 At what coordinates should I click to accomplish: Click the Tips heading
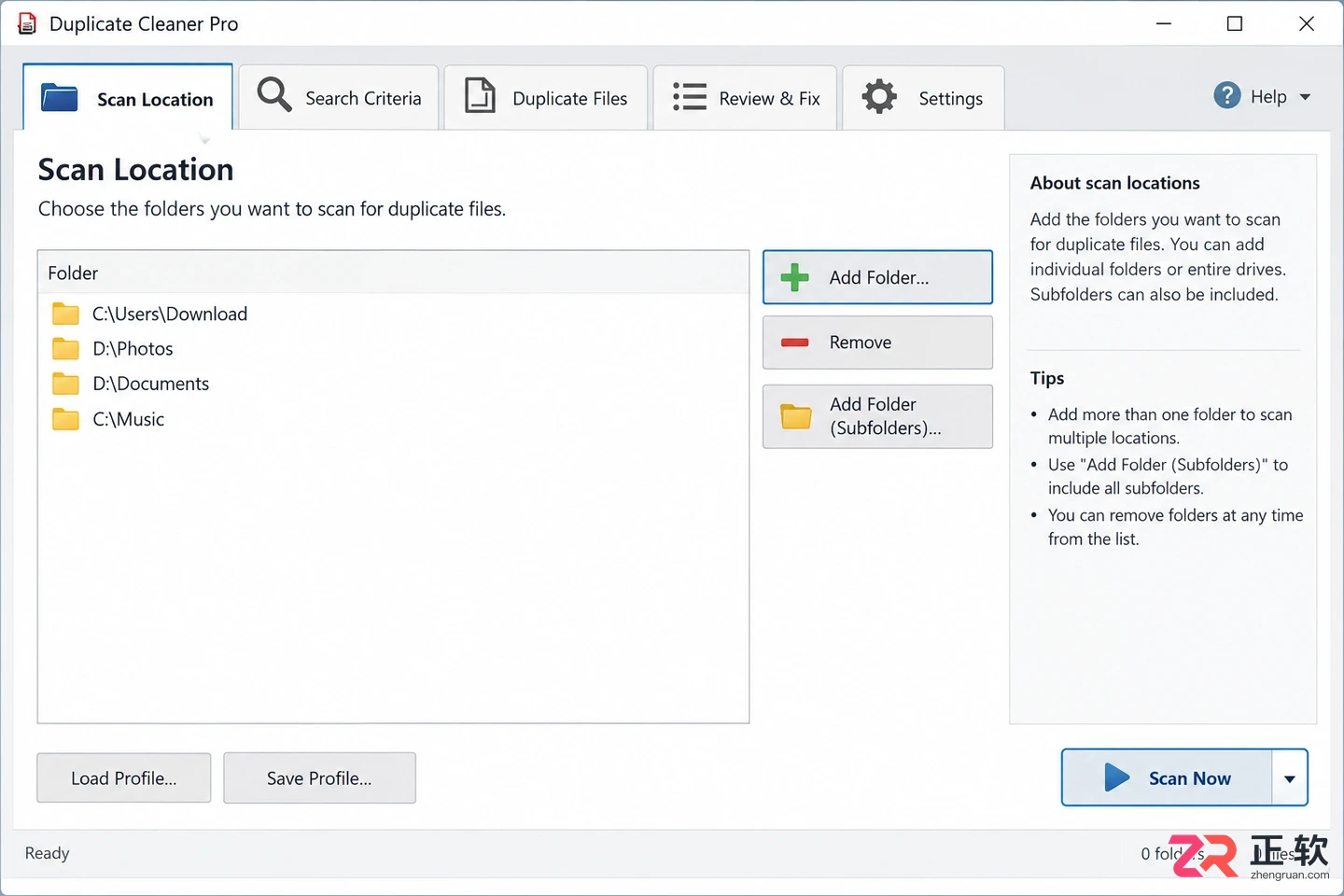click(1047, 378)
